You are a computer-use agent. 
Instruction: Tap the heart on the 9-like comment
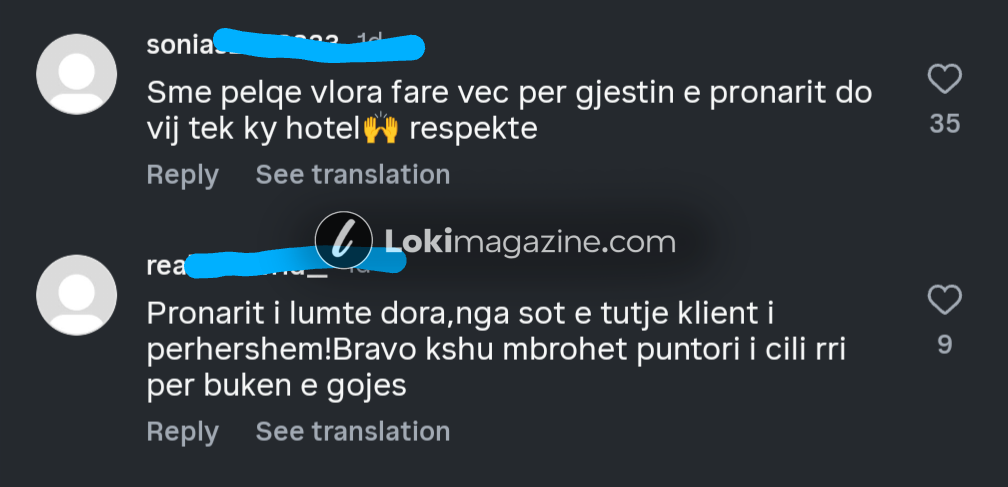(944, 300)
